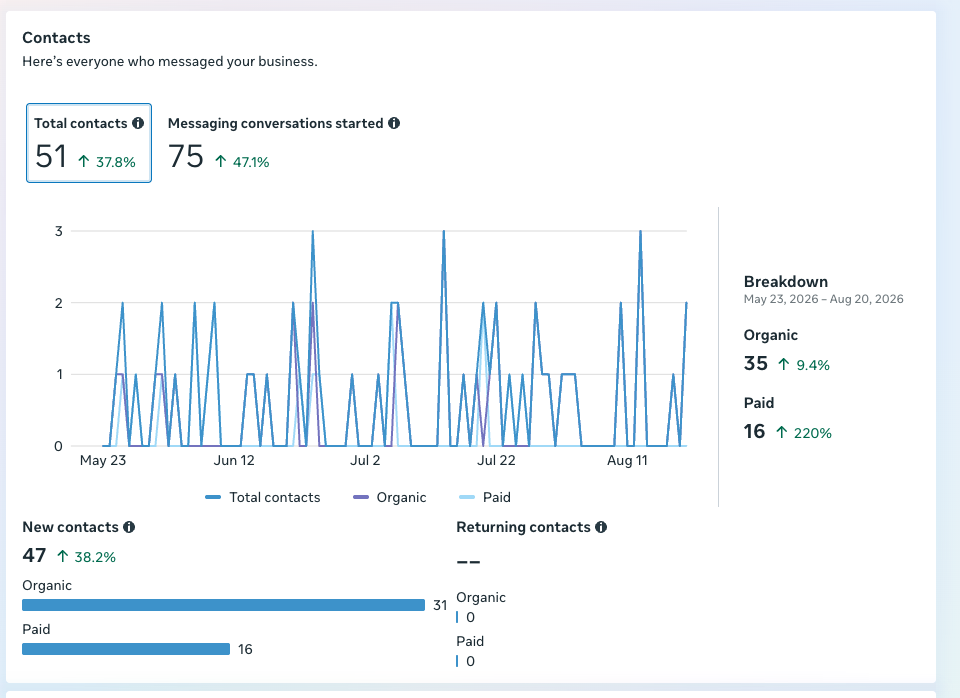Click the 9.4% organic increase
960x698 pixels.
[803, 365]
